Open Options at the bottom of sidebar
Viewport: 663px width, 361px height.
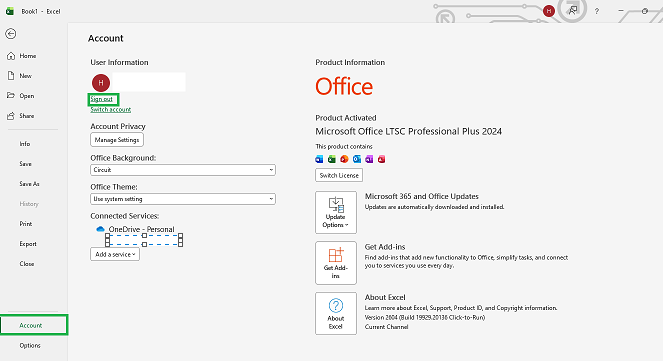[30, 345]
